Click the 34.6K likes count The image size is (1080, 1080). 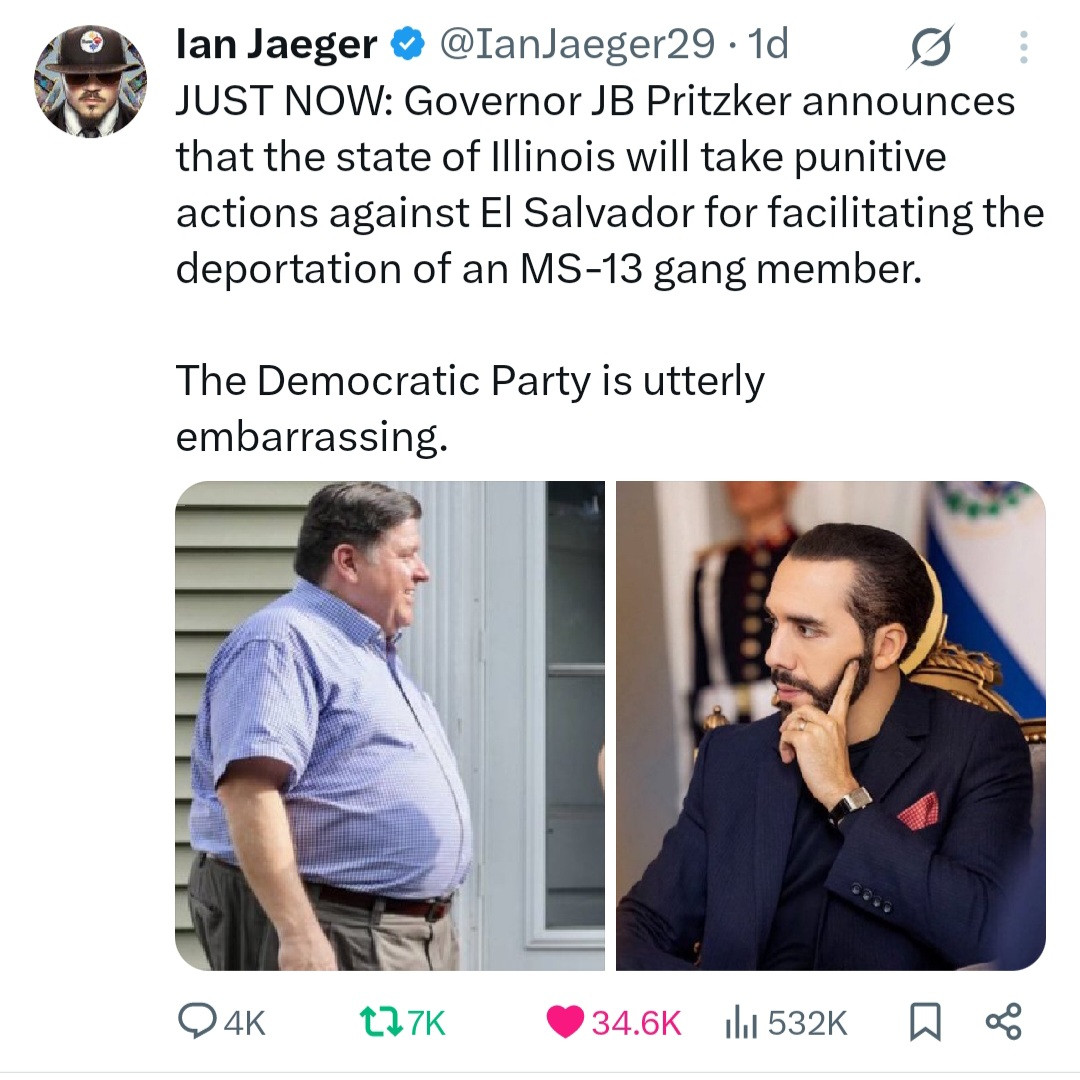click(636, 1023)
